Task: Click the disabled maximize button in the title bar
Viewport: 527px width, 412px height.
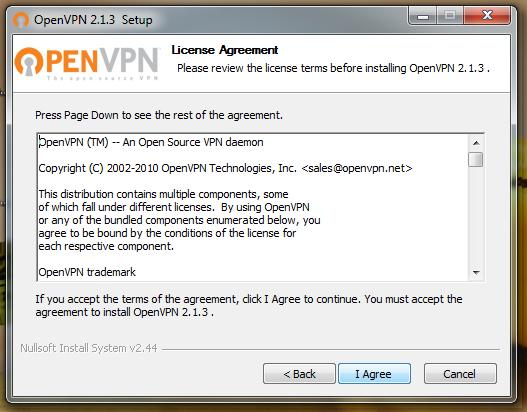Action: click(450, 16)
